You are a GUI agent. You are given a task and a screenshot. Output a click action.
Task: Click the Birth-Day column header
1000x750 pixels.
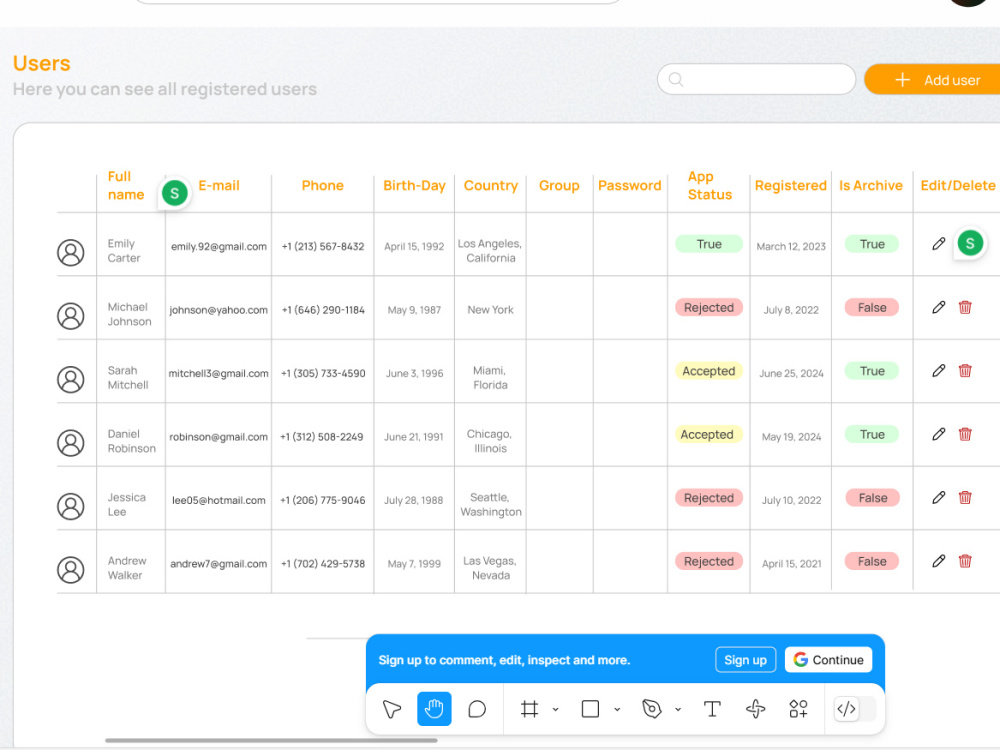pos(414,186)
